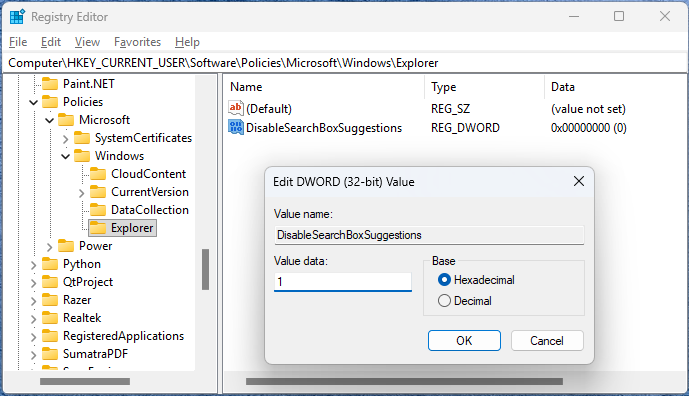Viewport: 689px width, 396px height.
Task: Click the Policies folder icon
Action: (50, 102)
